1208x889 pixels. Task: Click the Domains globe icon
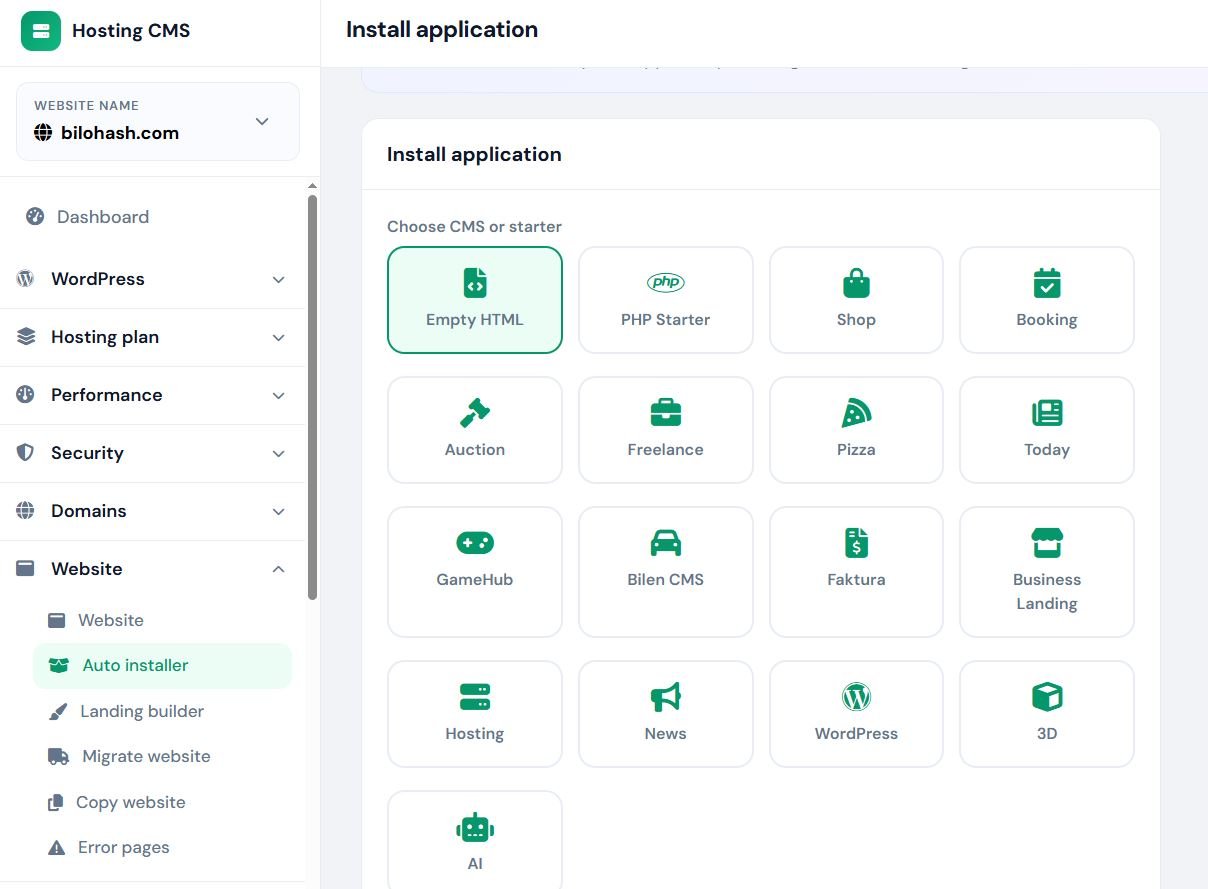(26, 511)
